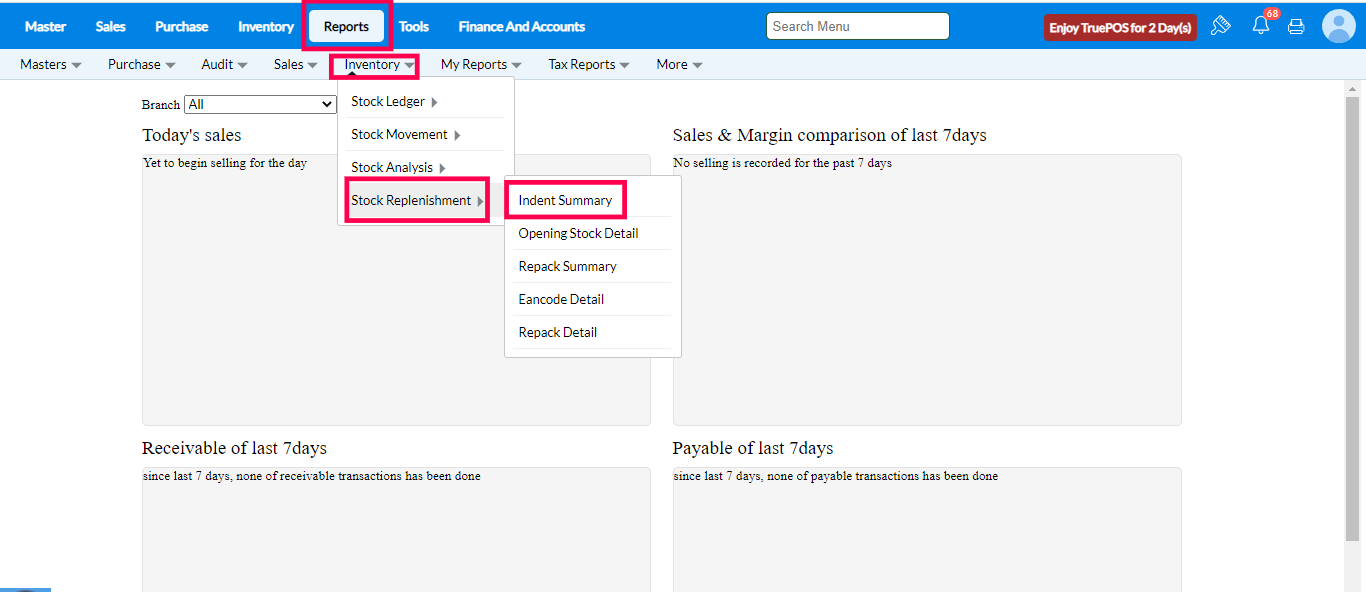Expand the Inventory reports submenu dropdown
The height and width of the screenshot is (592, 1366).
pyautogui.click(x=380, y=65)
